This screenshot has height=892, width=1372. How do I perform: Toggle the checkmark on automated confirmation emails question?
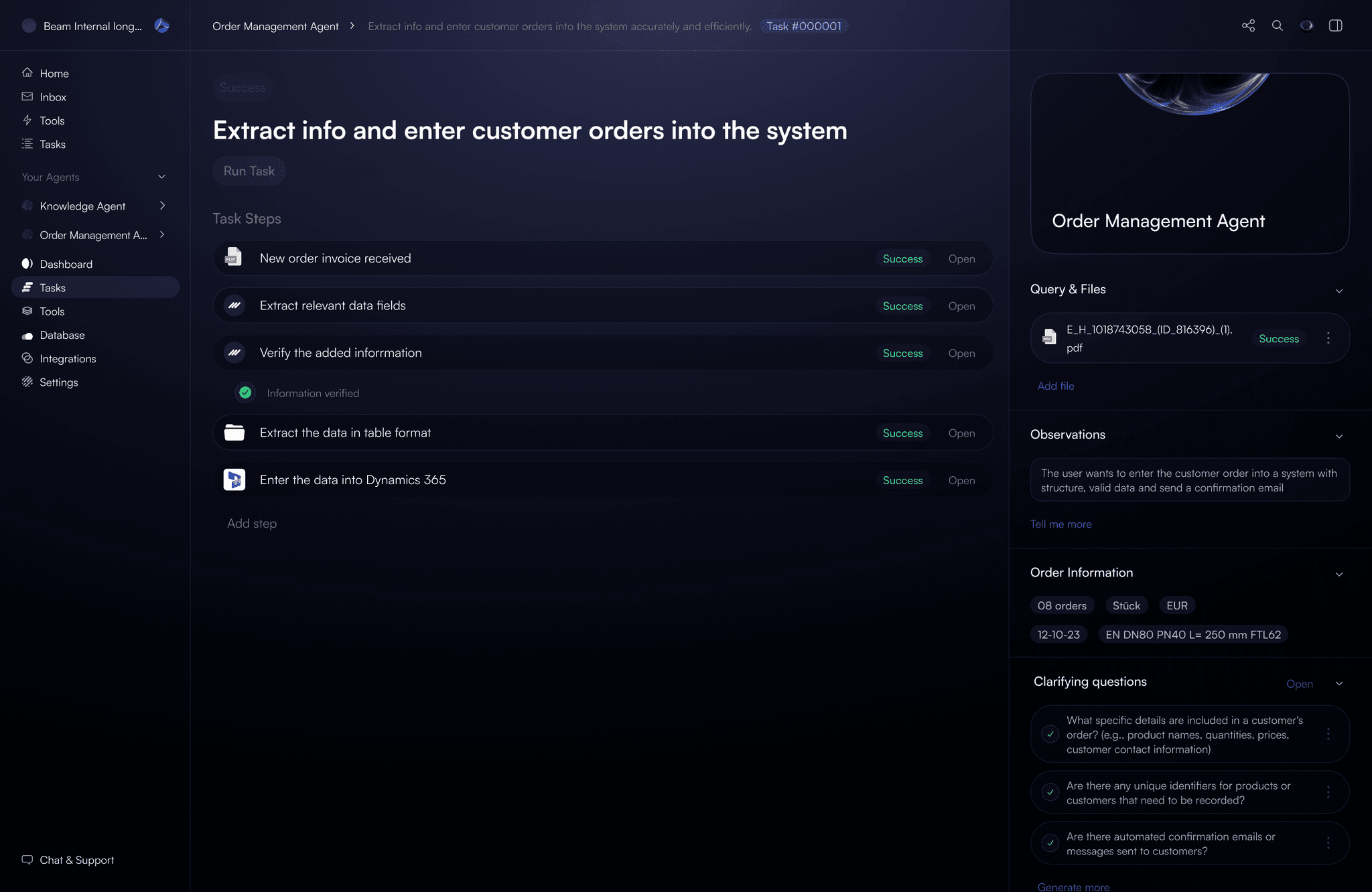[1050, 842]
